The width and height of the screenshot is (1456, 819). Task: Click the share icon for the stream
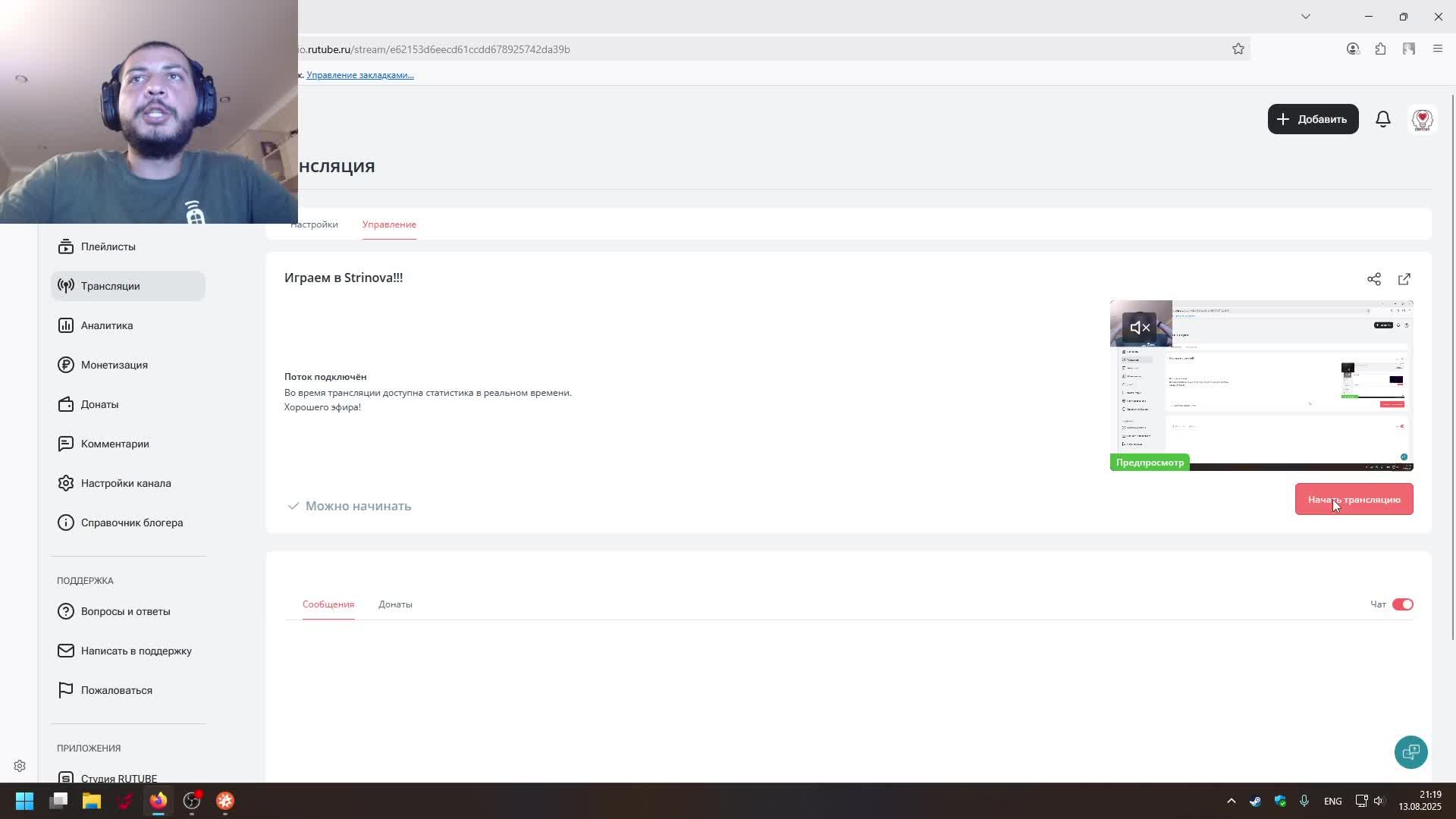coord(1373,279)
